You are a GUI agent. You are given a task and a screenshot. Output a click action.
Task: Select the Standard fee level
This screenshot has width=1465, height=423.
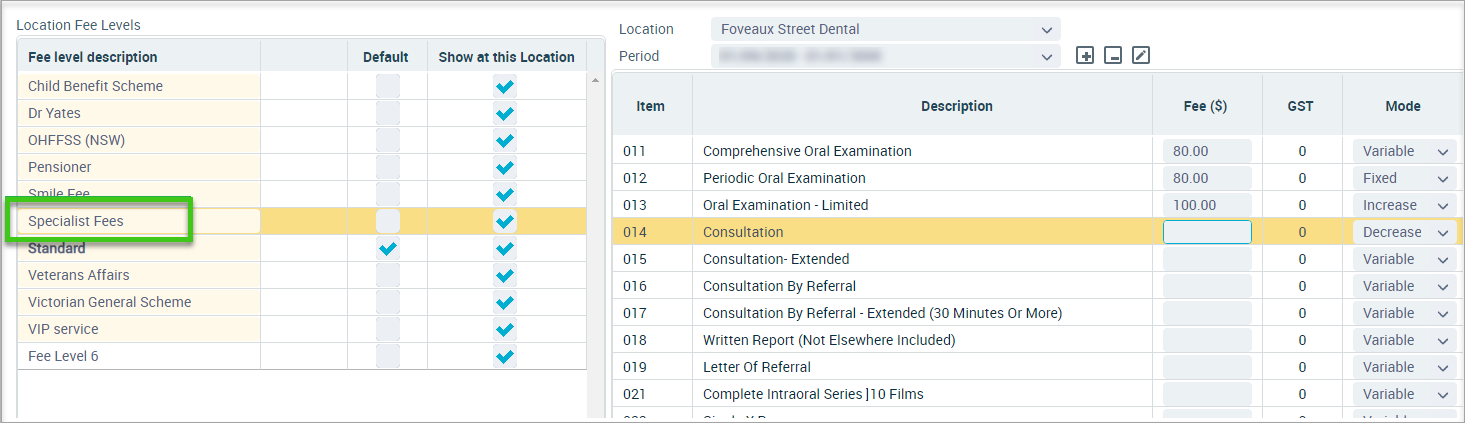[x=139, y=248]
